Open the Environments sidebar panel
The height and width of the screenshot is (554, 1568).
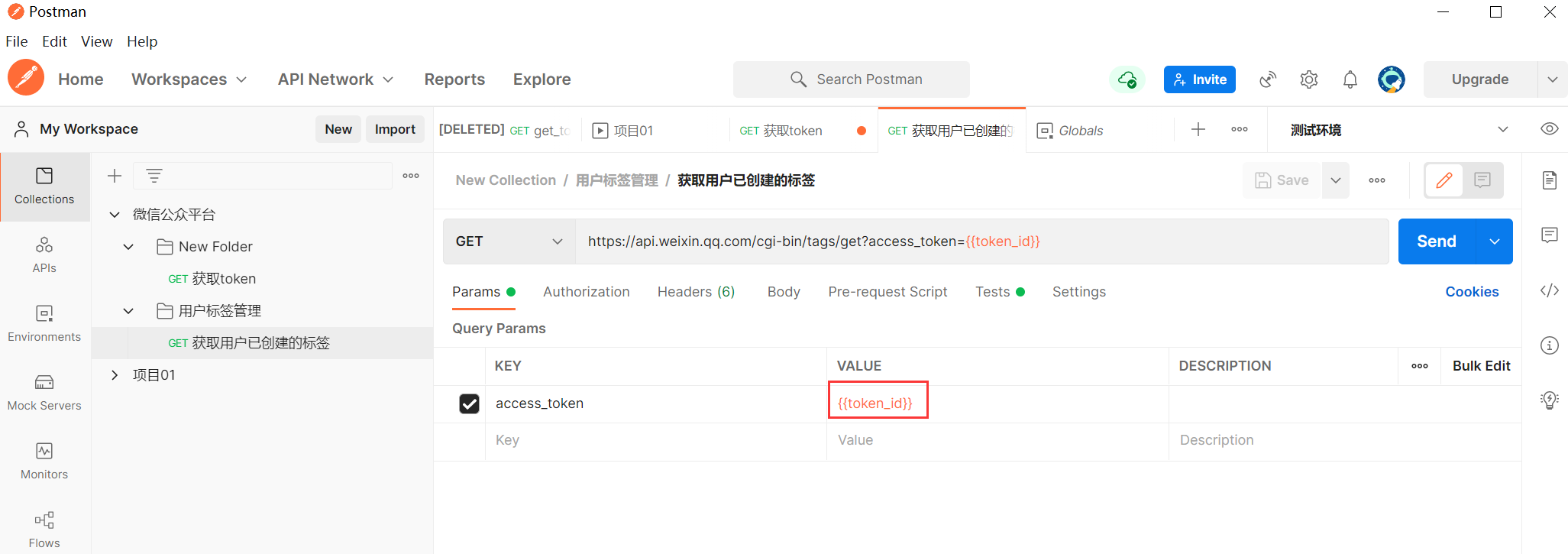(x=44, y=324)
